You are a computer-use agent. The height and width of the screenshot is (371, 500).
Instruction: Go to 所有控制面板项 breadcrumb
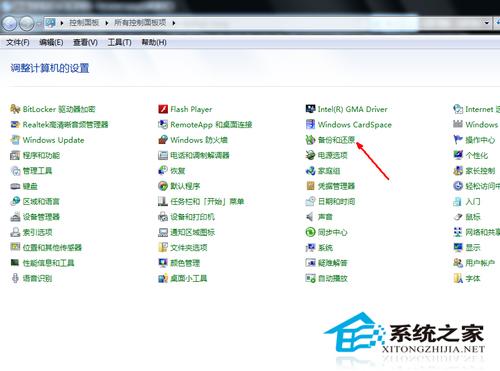click(x=140, y=23)
